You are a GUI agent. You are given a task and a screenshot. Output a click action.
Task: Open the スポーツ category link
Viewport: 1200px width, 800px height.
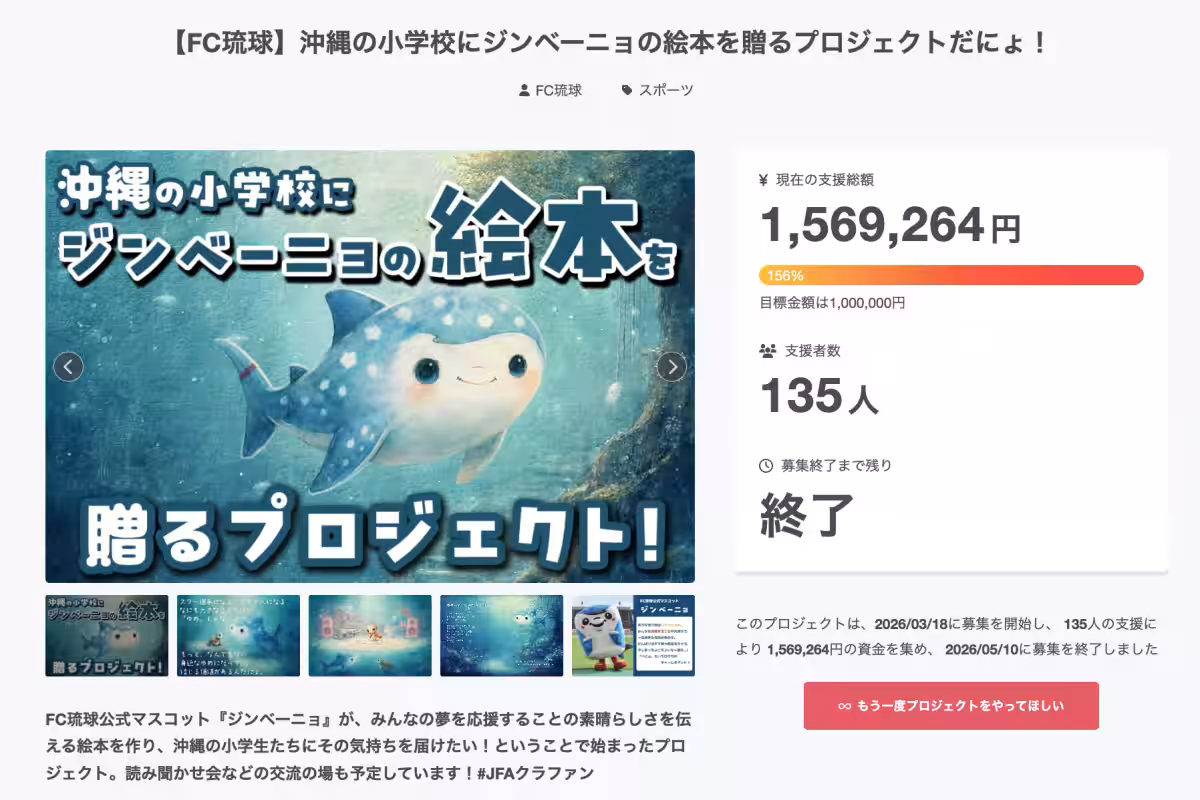click(x=666, y=90)
